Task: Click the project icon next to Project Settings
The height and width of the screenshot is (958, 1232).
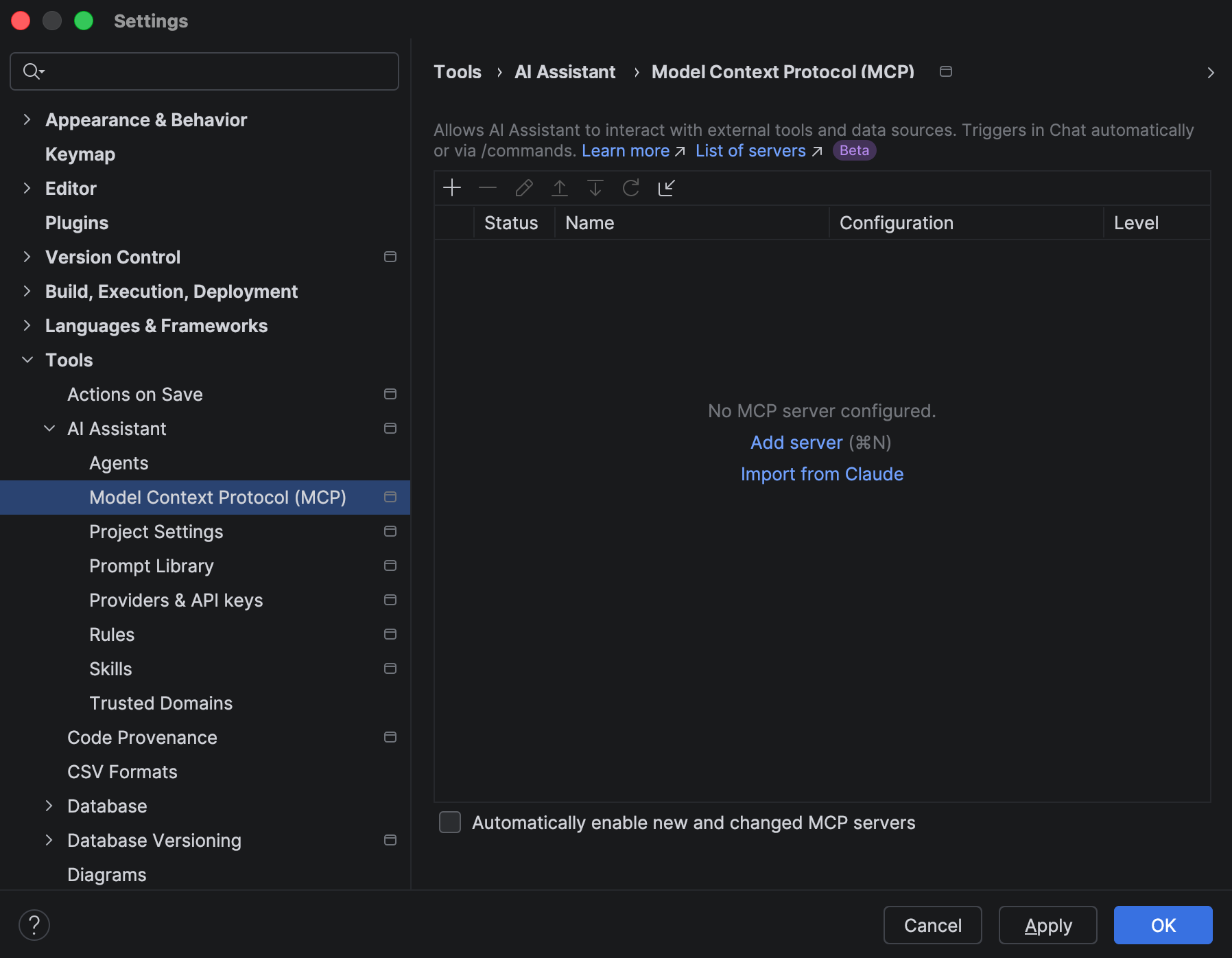Action: click(390, 531)
